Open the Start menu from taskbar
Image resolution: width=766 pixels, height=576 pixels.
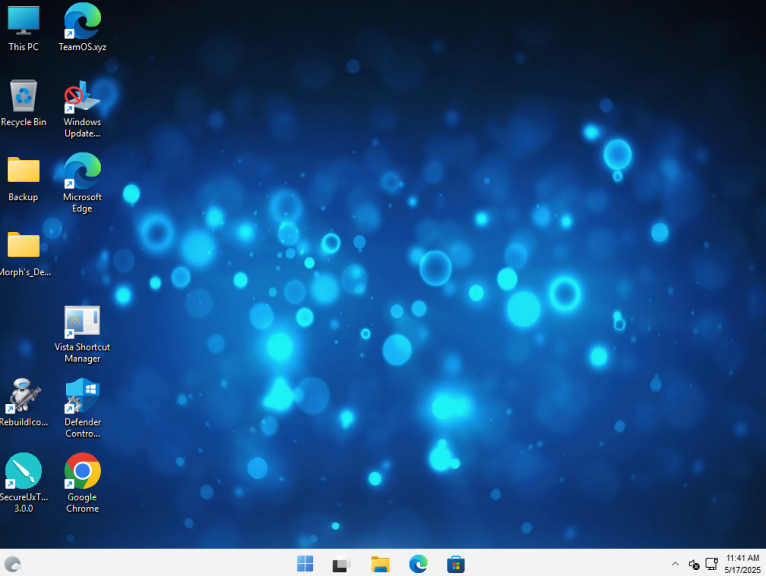tap(305, 564)
